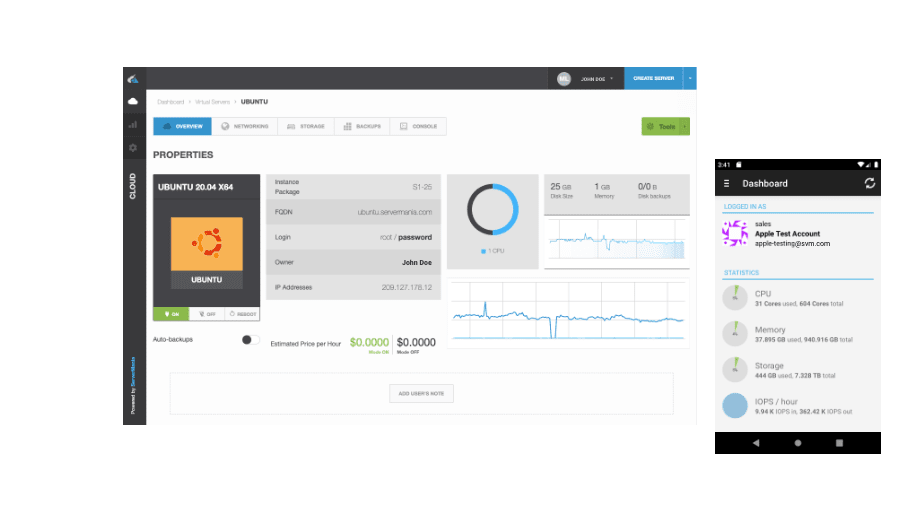Click the cloud icon in the left sidebar
Viewport: 904px width, 521px height.
pyautogui.click(x=133, y=102)
